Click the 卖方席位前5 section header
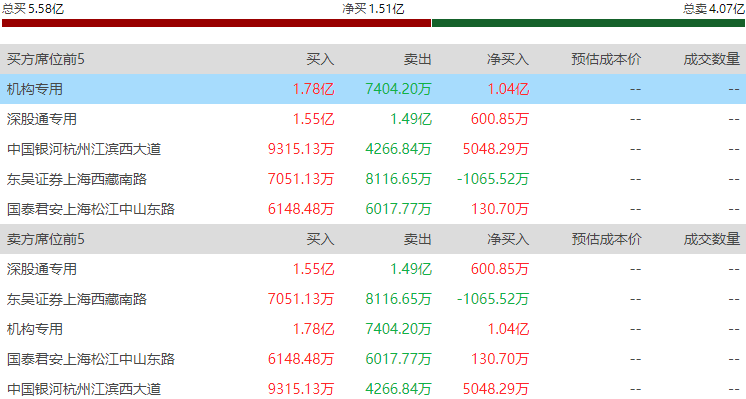Screen dimensions: 746x399 click(x=46, y=239)
